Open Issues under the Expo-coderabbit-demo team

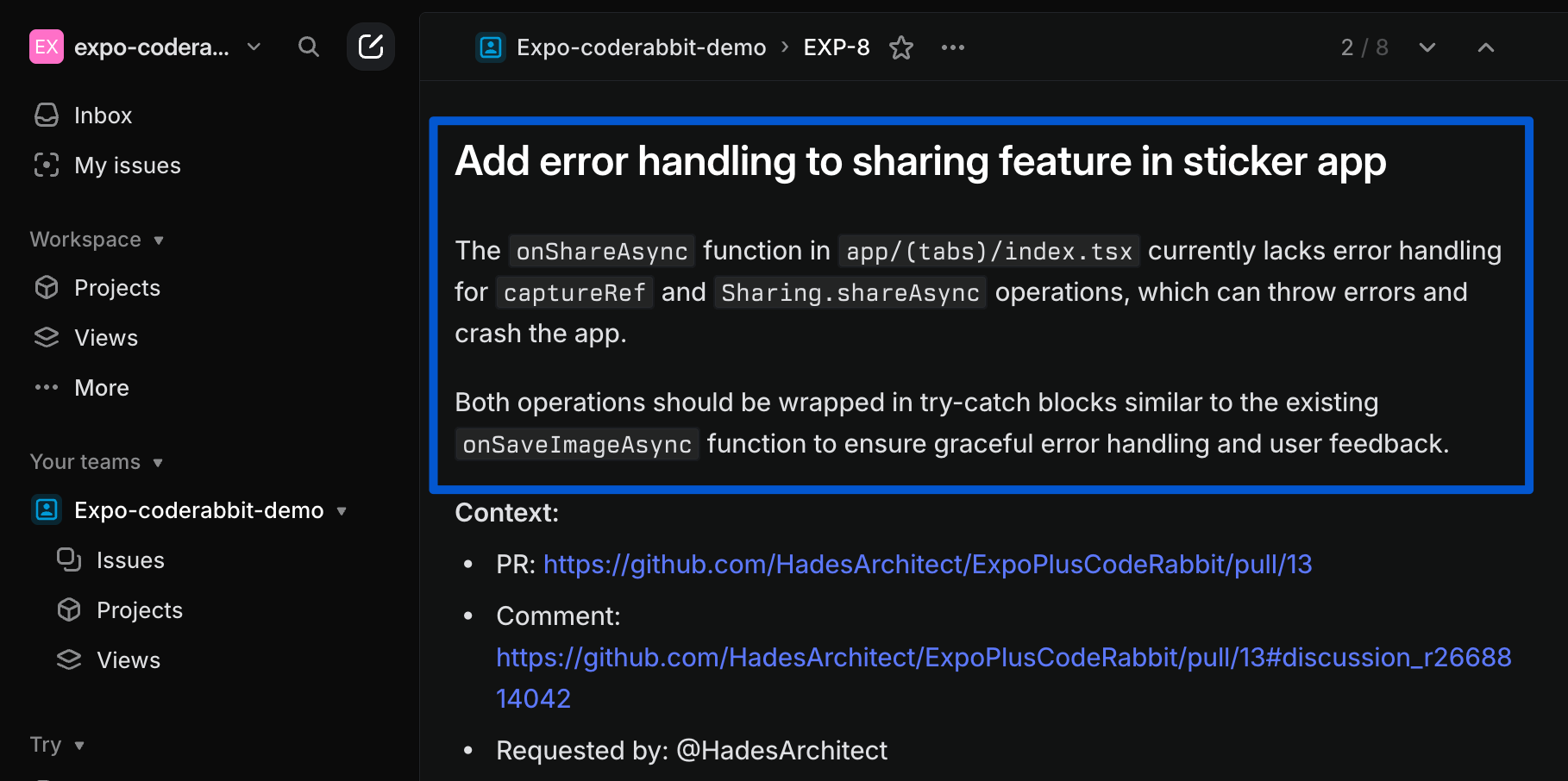click(129, 559)
